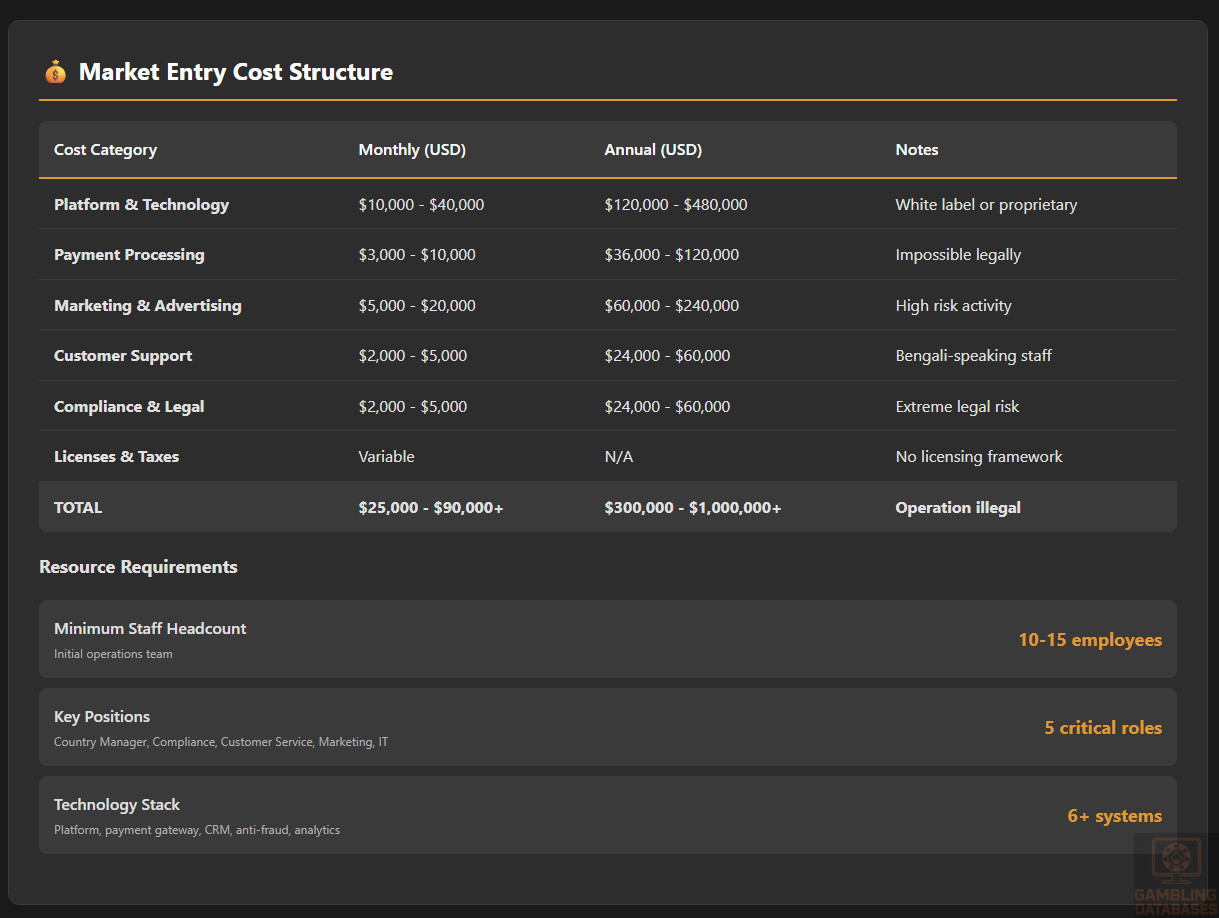The width and height of the screenshot is (1219, 918).
Task: Click the Platform & Technology row label
Action: (x=141, y=205)
